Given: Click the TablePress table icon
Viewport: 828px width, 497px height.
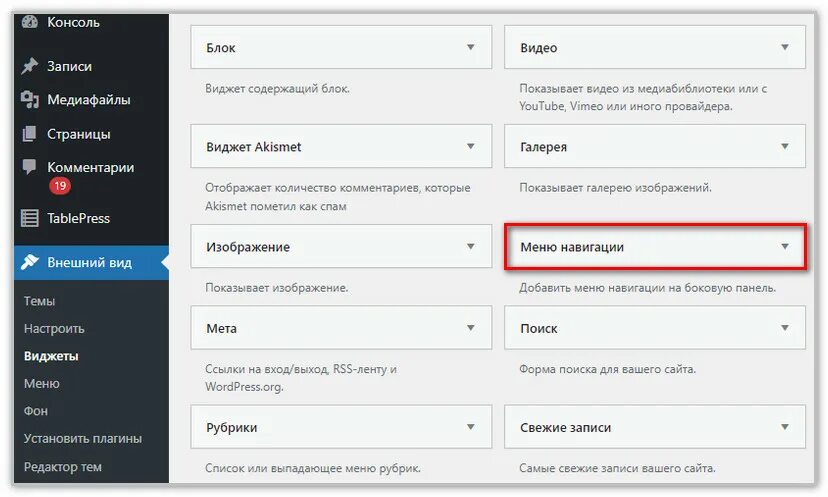Looking at the screenshot, I should coord(30,218).
